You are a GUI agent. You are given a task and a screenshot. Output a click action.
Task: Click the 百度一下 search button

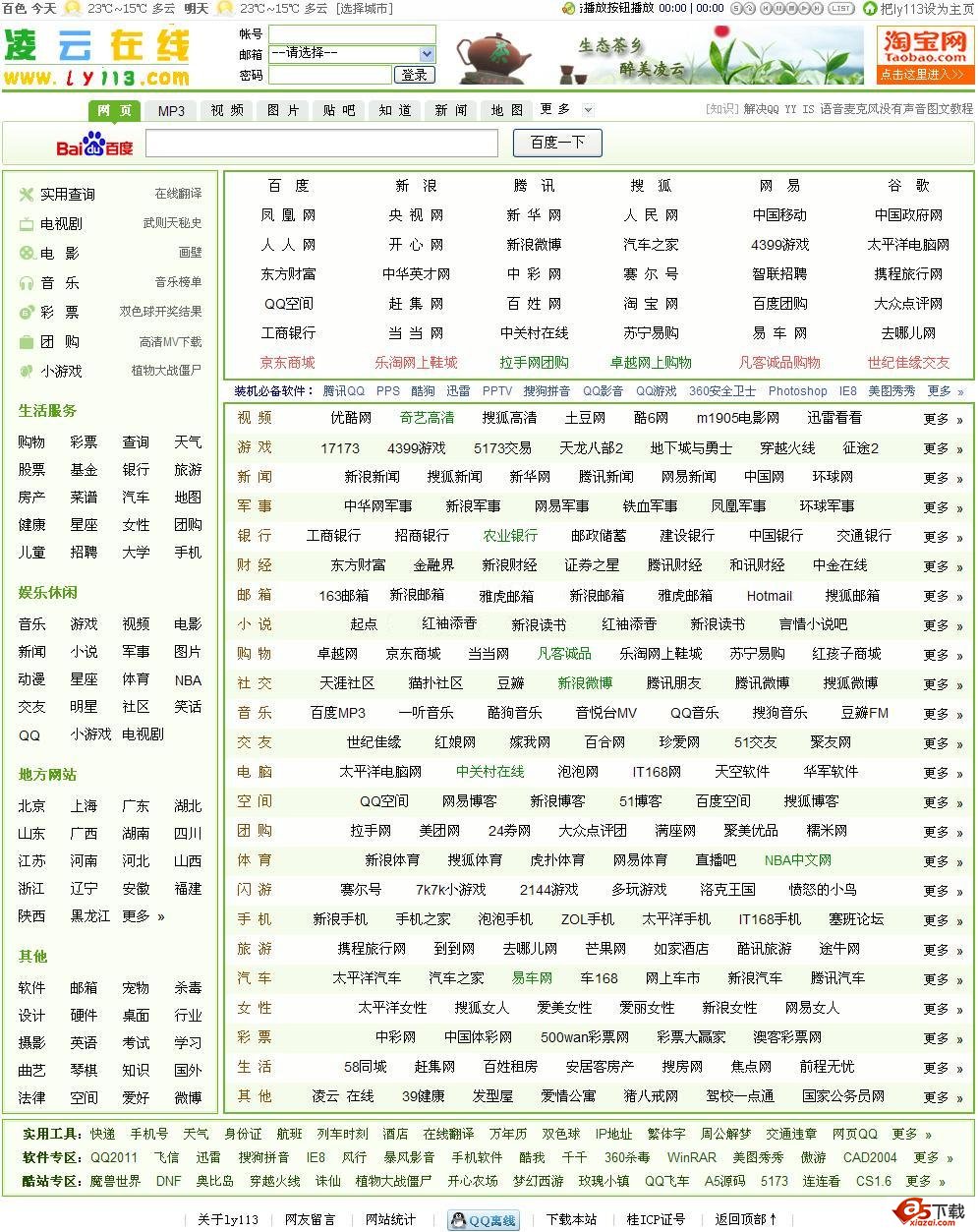coord(557,143)
